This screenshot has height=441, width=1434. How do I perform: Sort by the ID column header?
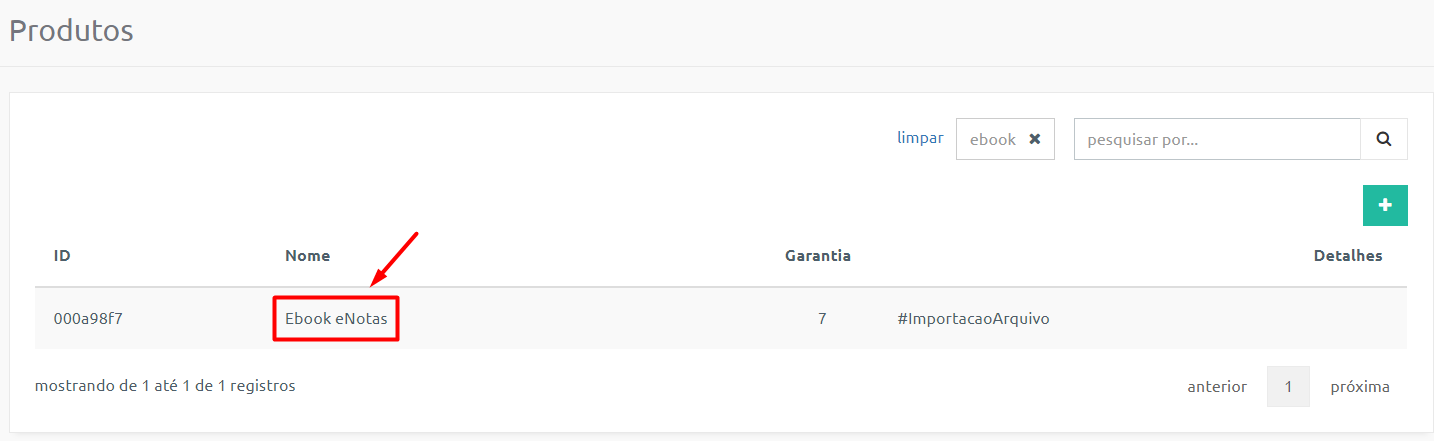click(x=62, y=256)
